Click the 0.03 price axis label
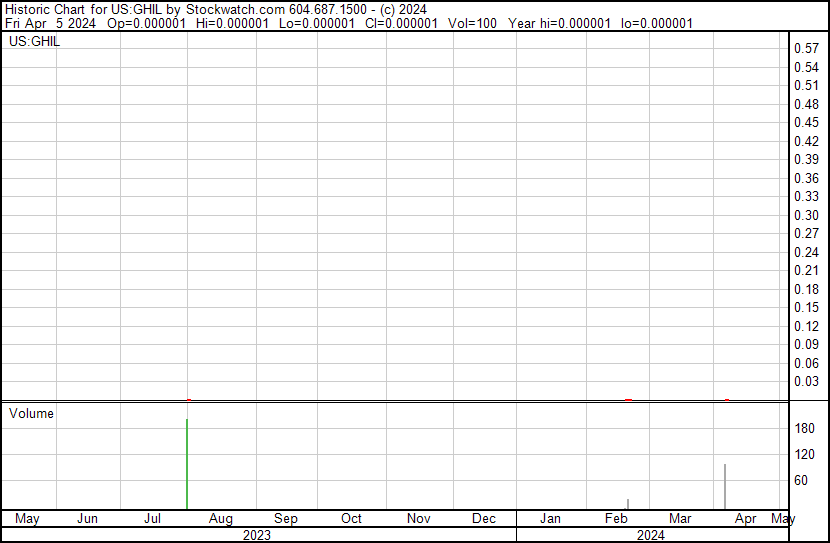830x543 pixels. [806, 381]
